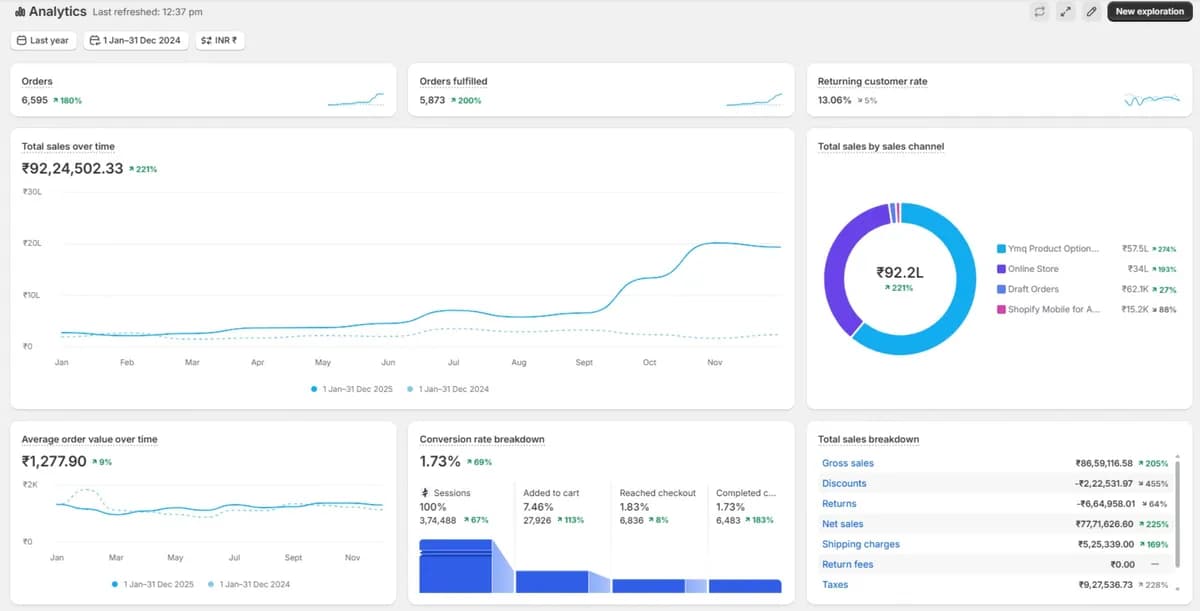Screen dimensions: 1200x611
Task: Select the Reached checkout funnel stage
Action: (658, 493)
